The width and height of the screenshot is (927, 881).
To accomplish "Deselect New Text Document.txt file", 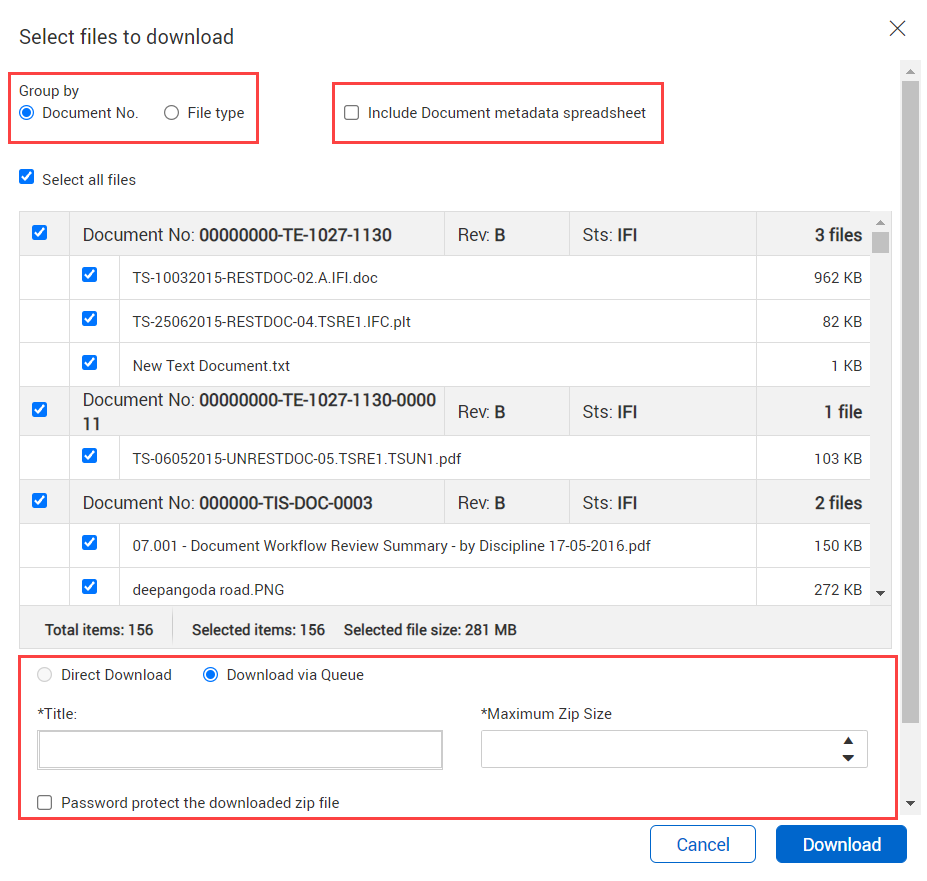I will [90, 363].
